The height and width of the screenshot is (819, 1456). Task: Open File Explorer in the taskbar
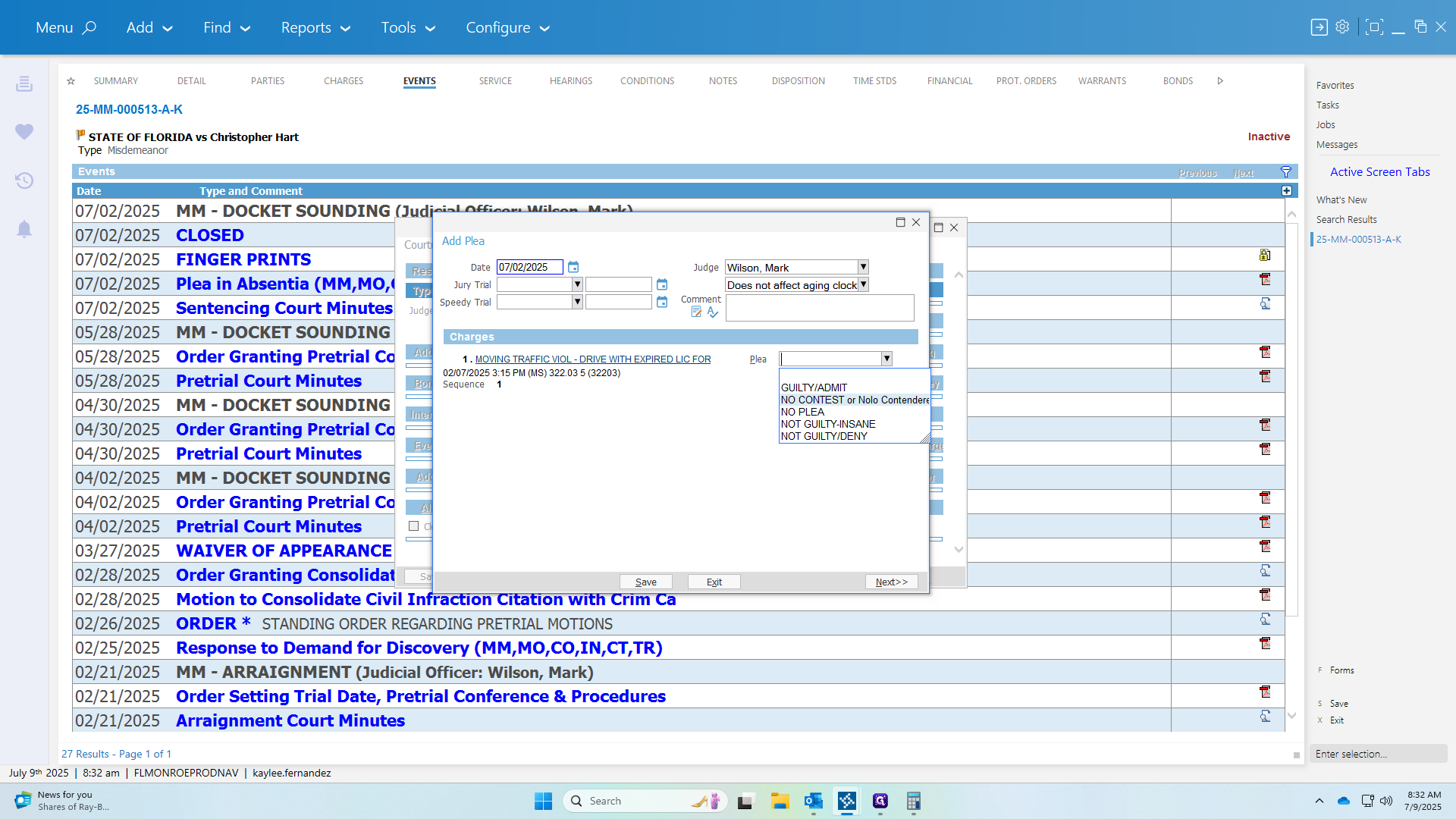click(780, 801)
